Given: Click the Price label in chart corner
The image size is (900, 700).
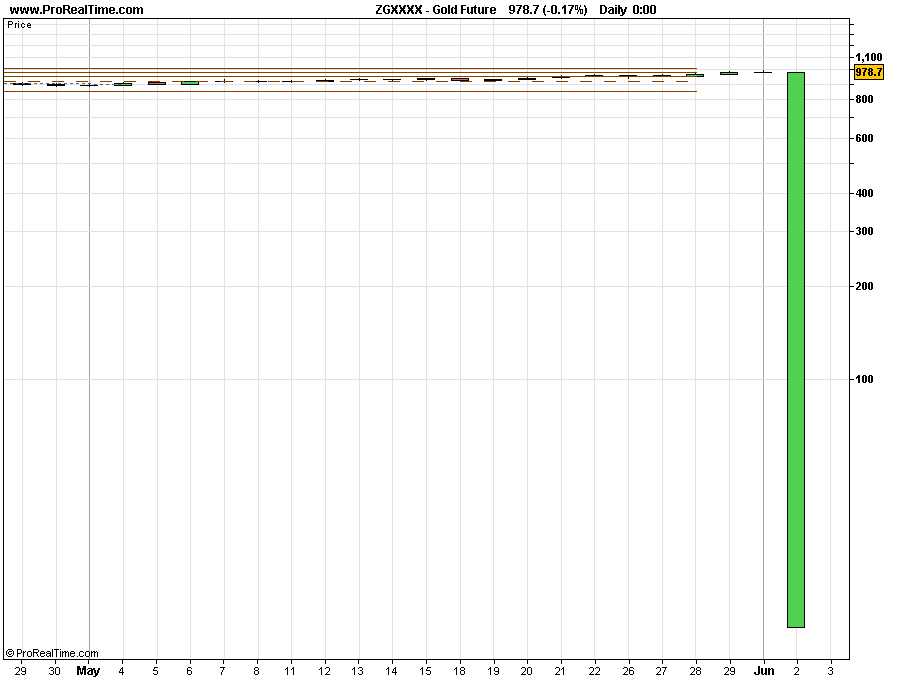Looking at the screenshot, I should [x=20, y=25].
